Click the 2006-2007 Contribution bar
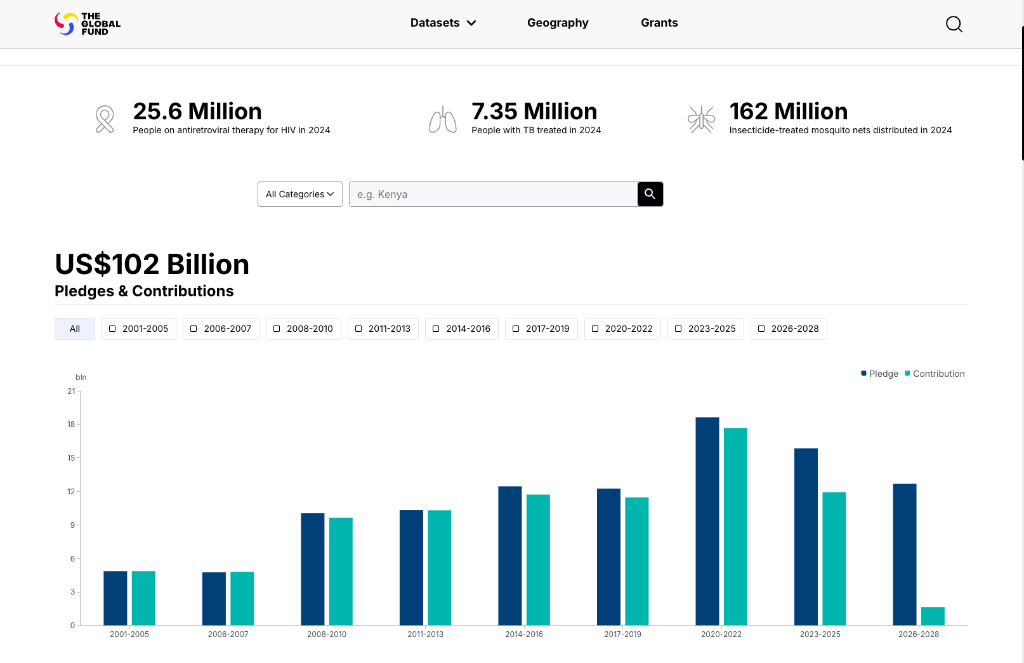 [x=242, y=598]
